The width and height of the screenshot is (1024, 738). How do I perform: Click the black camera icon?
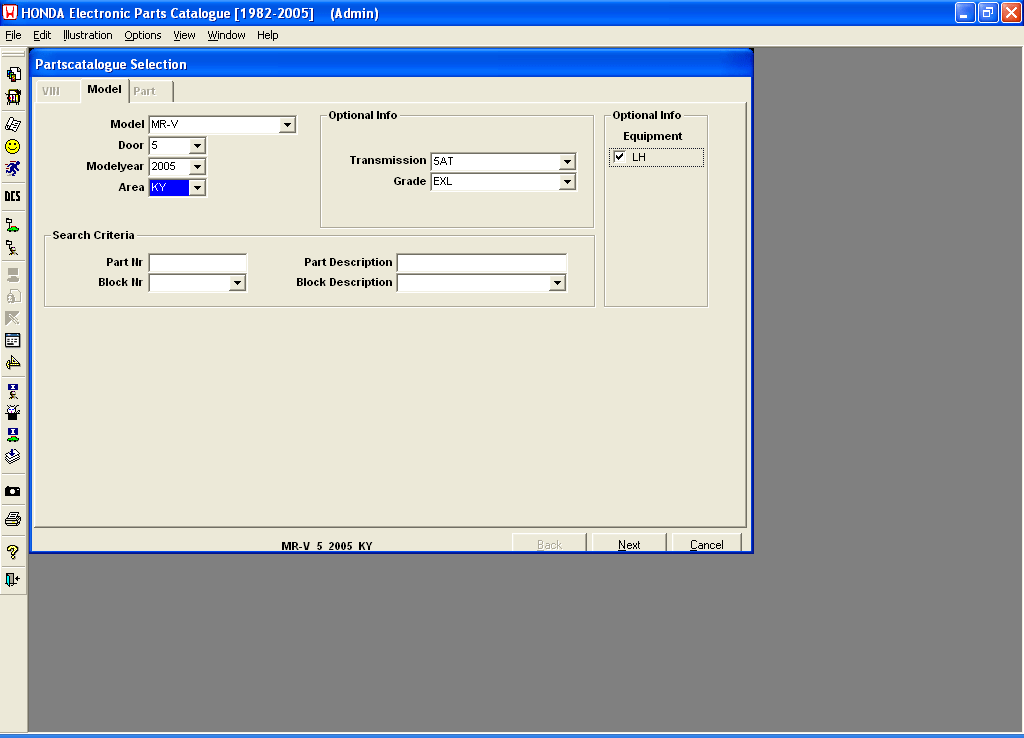[x=13, y=491]
